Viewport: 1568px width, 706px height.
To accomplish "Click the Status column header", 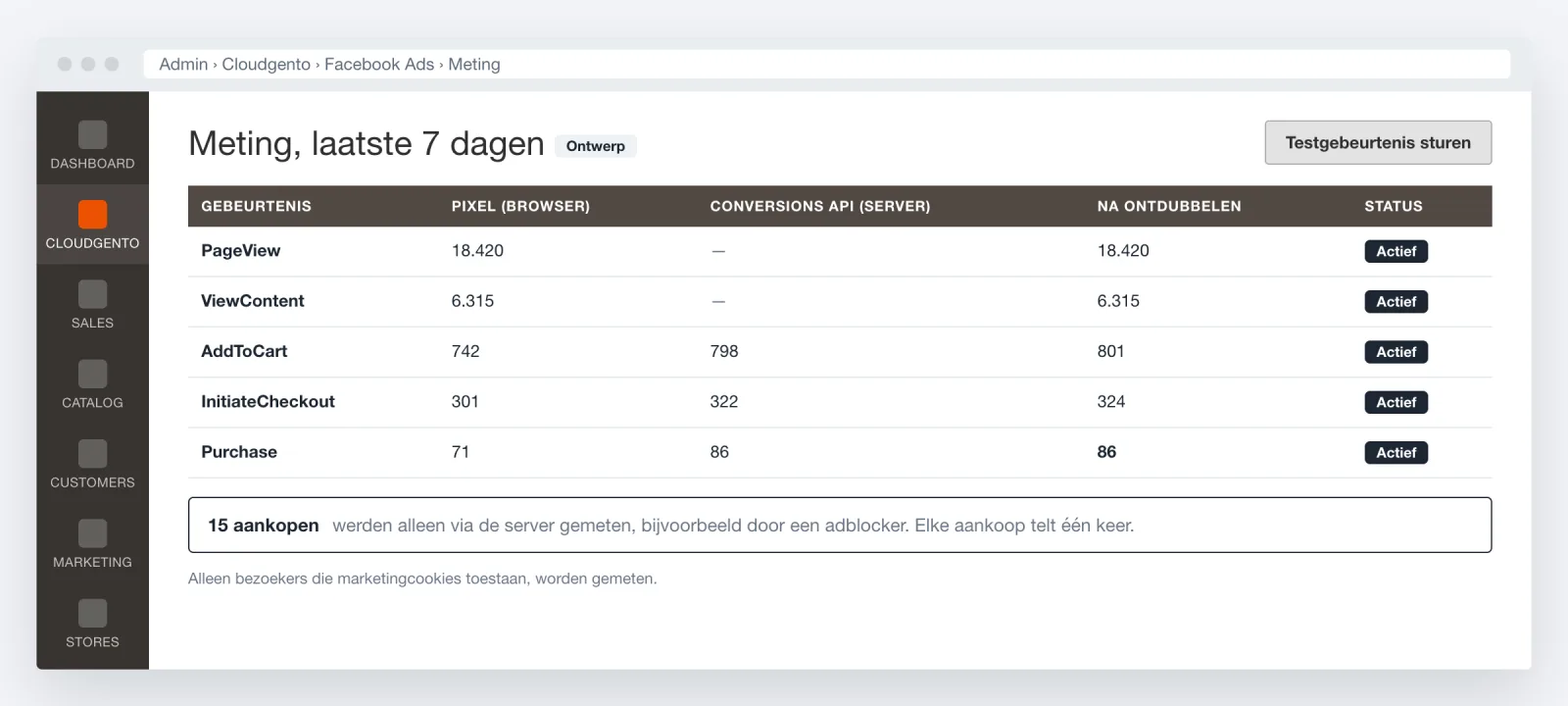I will click(x=1394, y=206).
